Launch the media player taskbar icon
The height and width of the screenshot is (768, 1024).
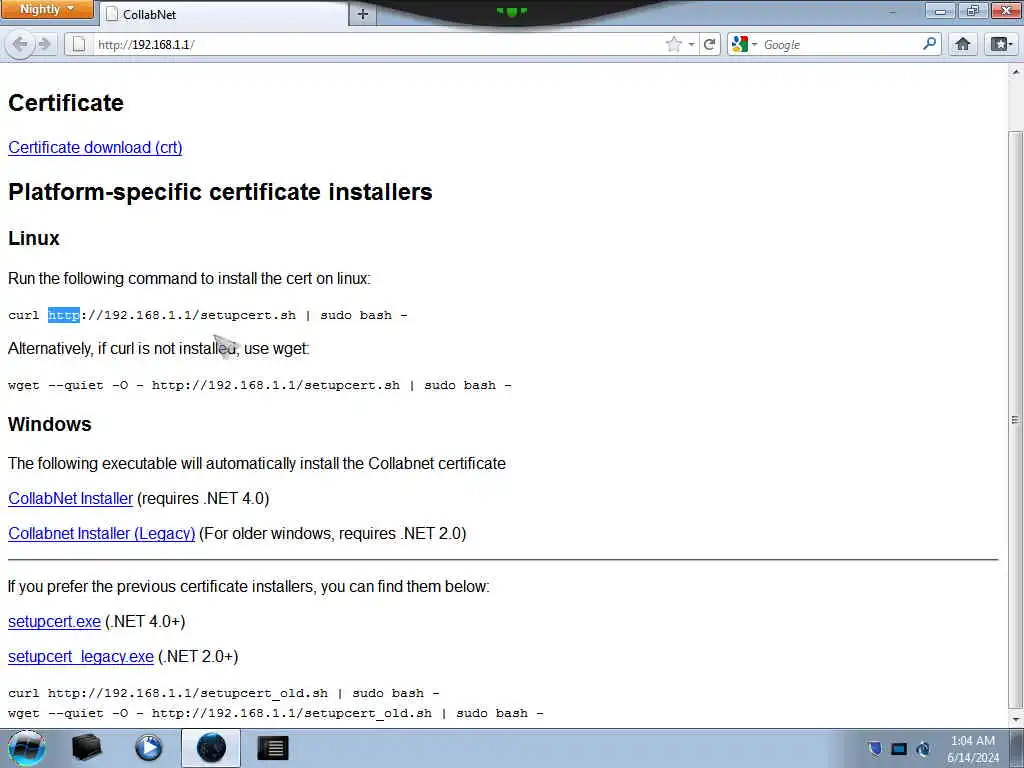point(148,748)
